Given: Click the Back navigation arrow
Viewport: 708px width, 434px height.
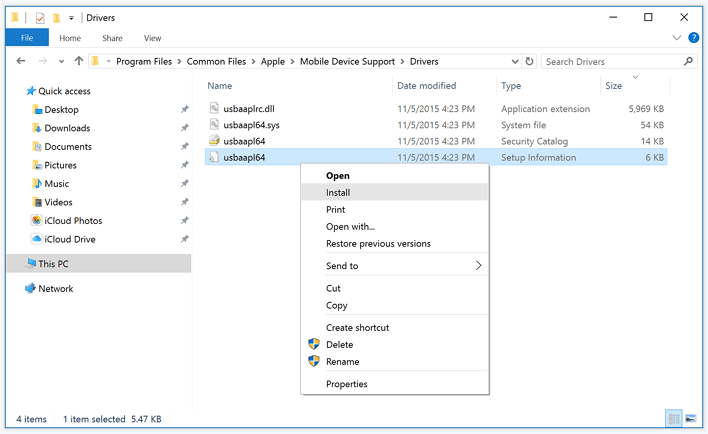Looking at the screenshot, I should click(x=20, y=61).
